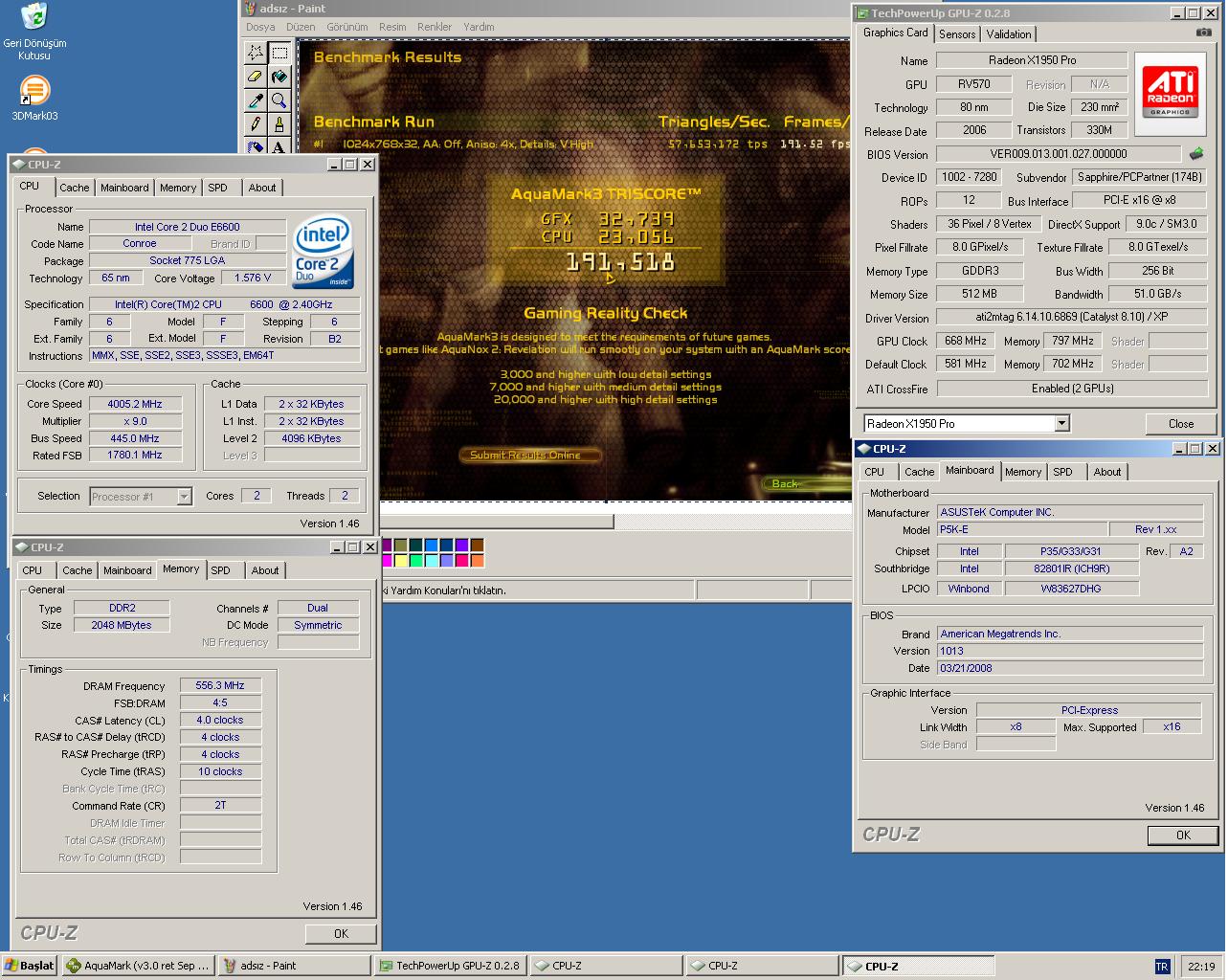Image resolution: width=1228 pixels, height=980 pixels.
Task: Open Memory tab in the CPU-Z mainboard window
Action: click(1023, 472)
